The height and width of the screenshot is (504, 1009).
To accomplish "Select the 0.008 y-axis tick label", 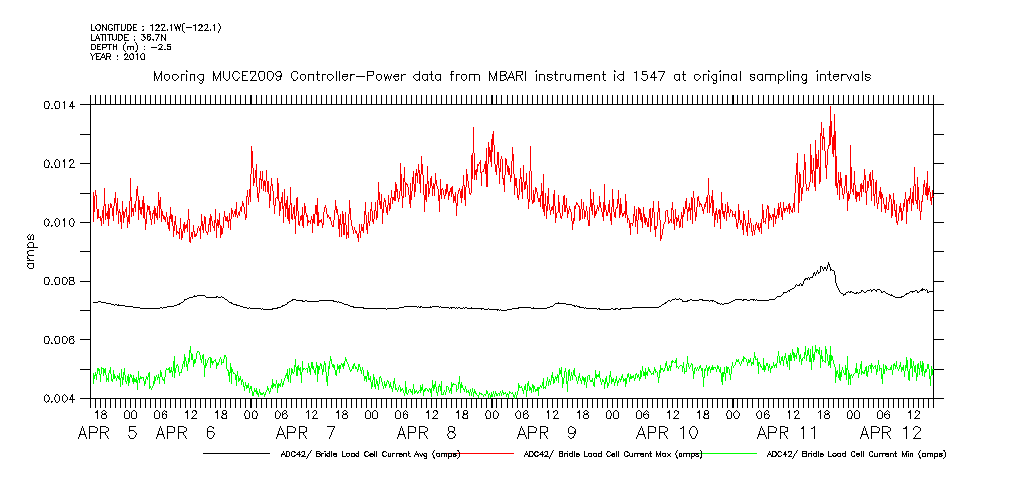I will (63, 281).
